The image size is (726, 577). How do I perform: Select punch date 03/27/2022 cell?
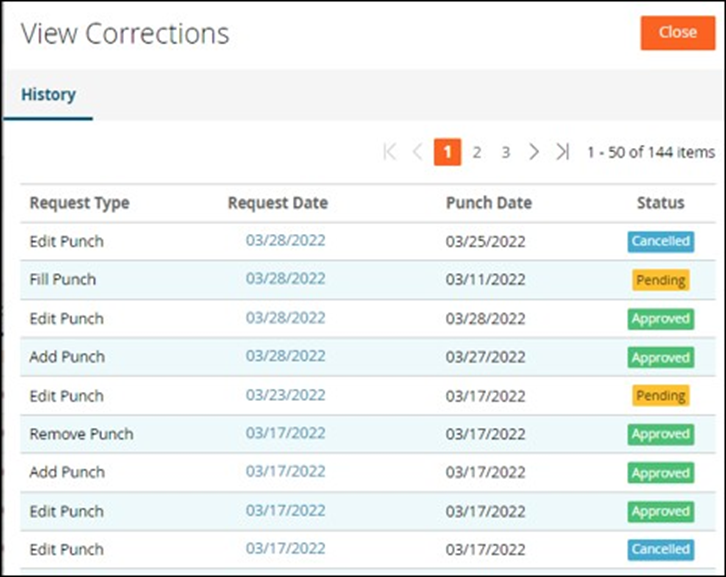485,357
